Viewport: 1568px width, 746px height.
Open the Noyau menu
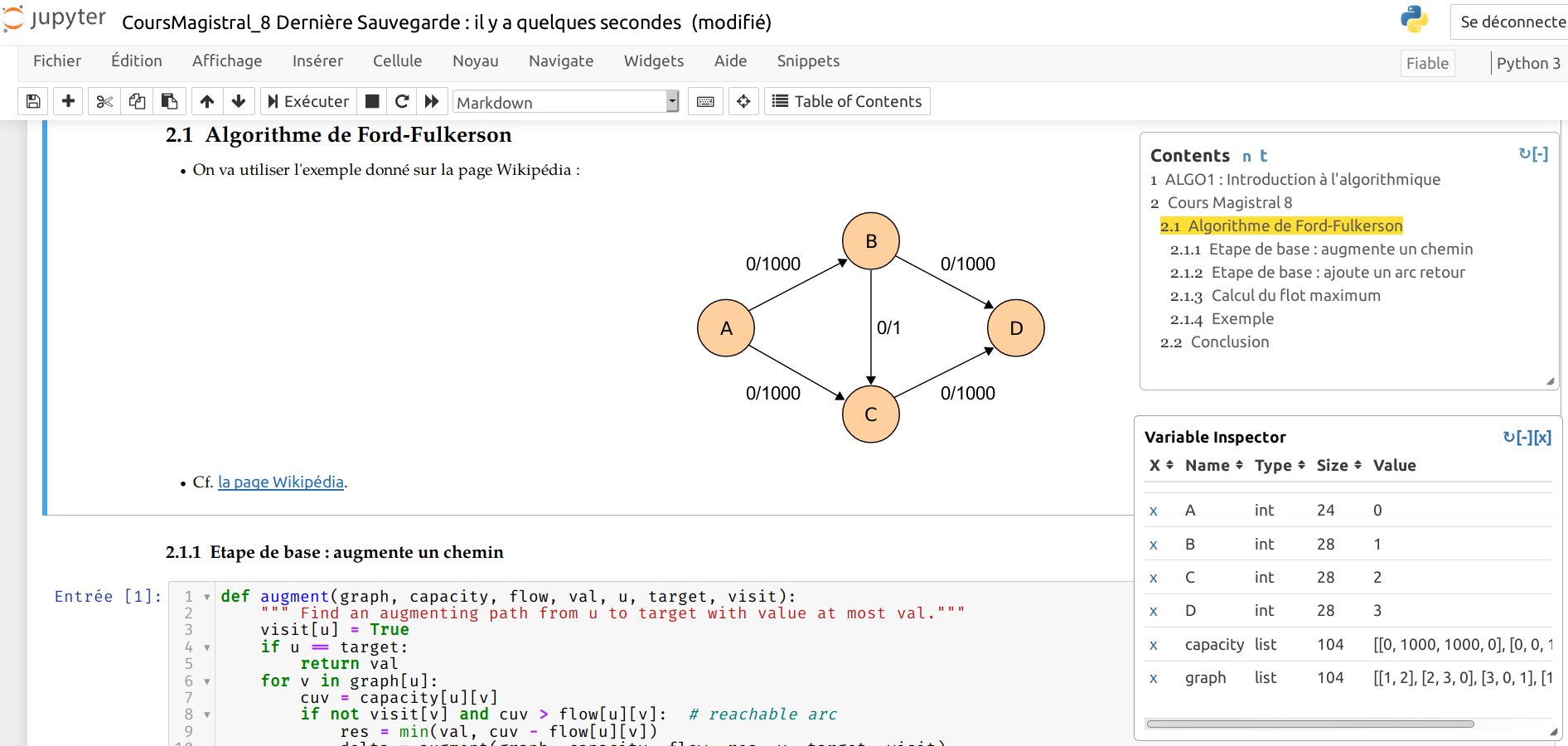point(476,61)
